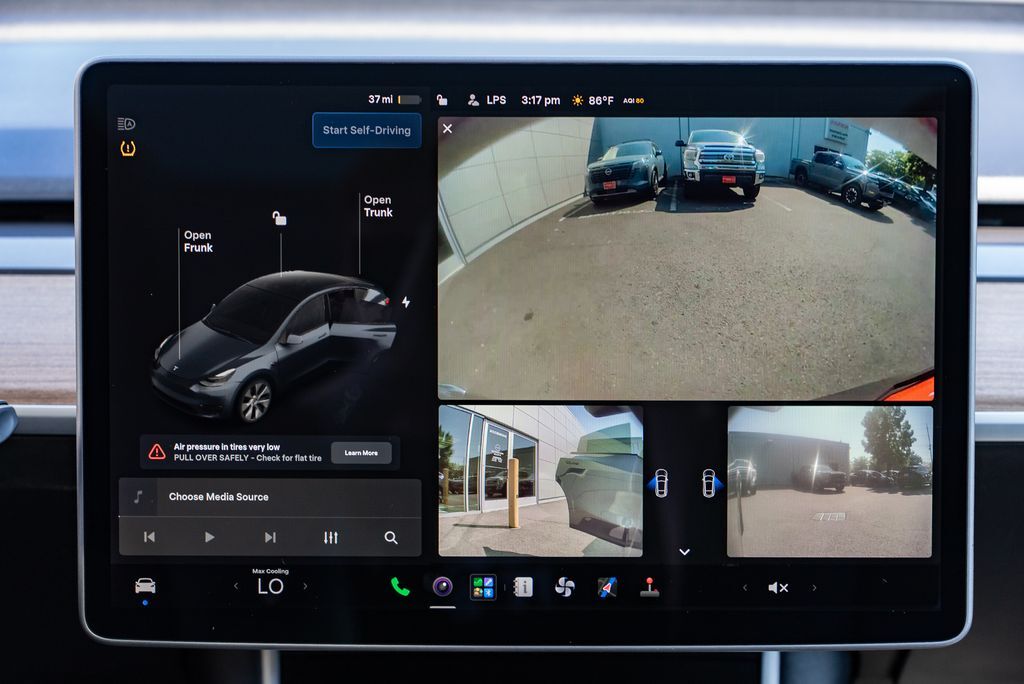1024x684 pixels.
Task: Select the rear camera main view
Action: [x=686, y=259]
